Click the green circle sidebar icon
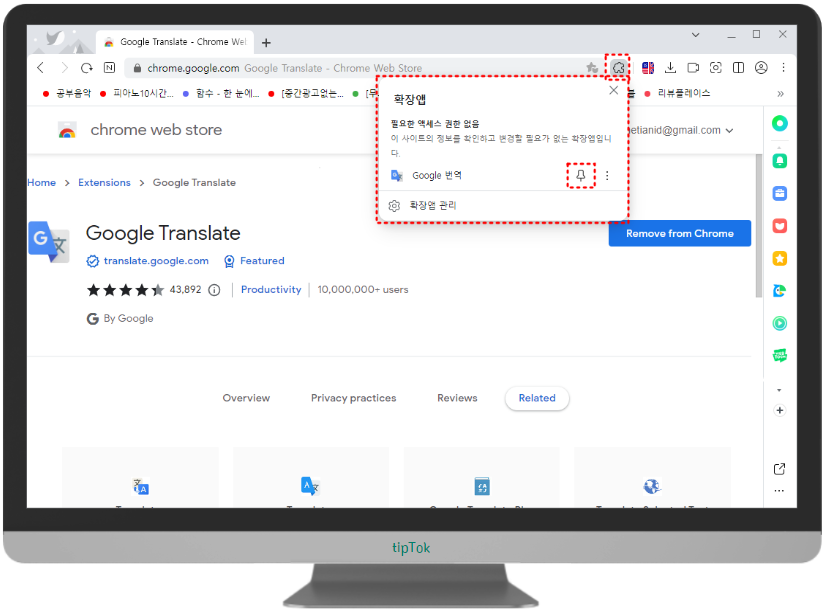The height and width of the screenshot is (610, 826). point(780,123)
